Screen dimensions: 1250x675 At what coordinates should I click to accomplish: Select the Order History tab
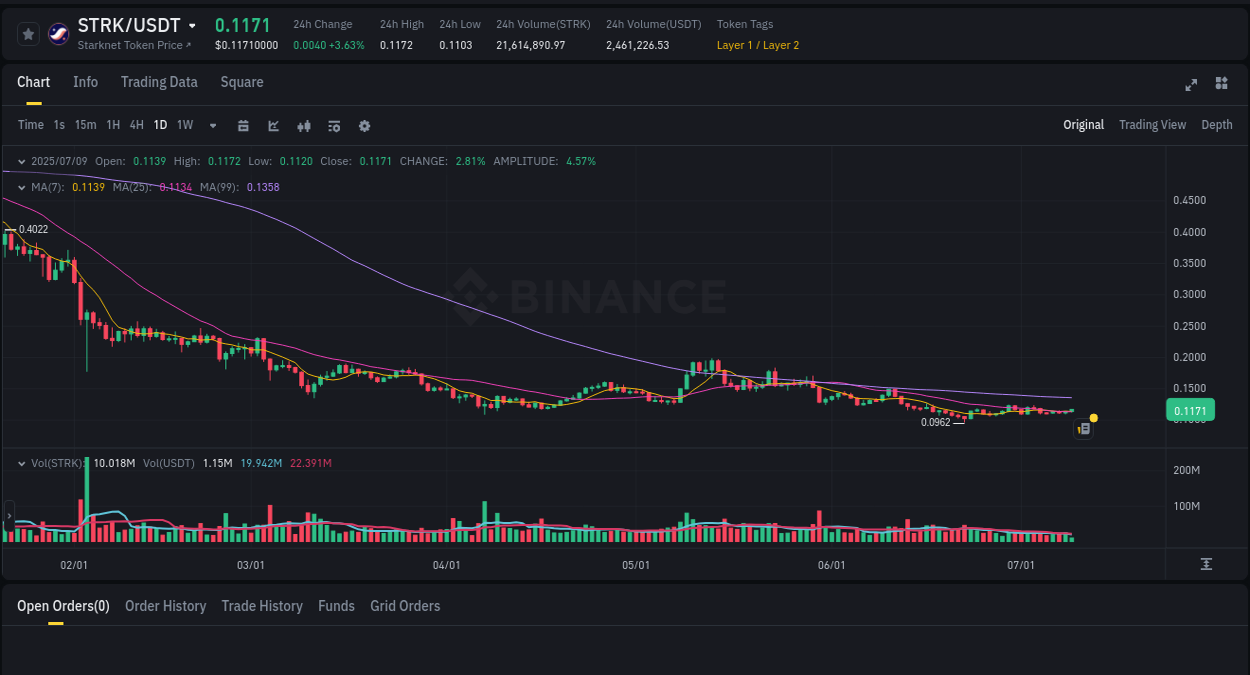[165, 606]
